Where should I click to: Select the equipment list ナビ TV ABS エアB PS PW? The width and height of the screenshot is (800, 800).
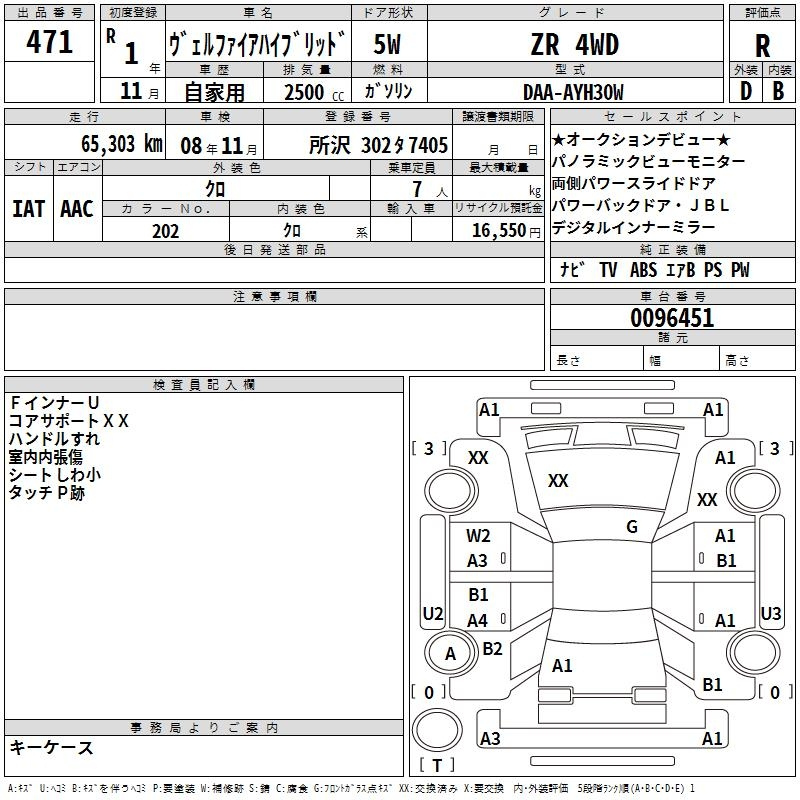[x=655, y=269]
